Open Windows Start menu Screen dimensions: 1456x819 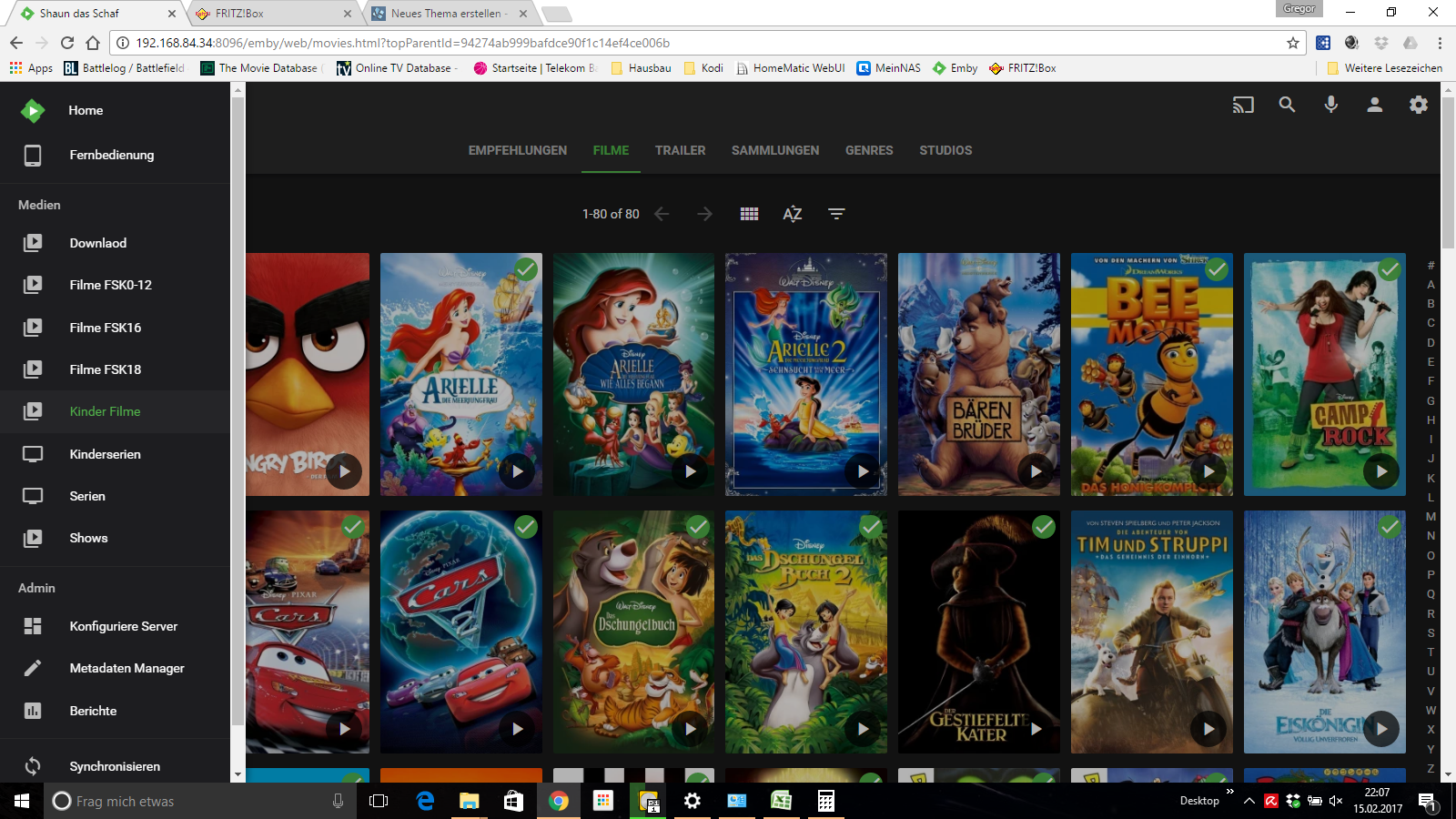pyautogui.click(x=22, y=801)
